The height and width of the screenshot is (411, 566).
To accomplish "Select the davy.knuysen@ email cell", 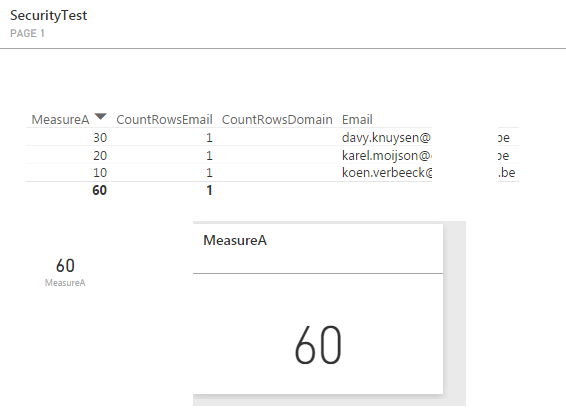I will pos(386,137).
